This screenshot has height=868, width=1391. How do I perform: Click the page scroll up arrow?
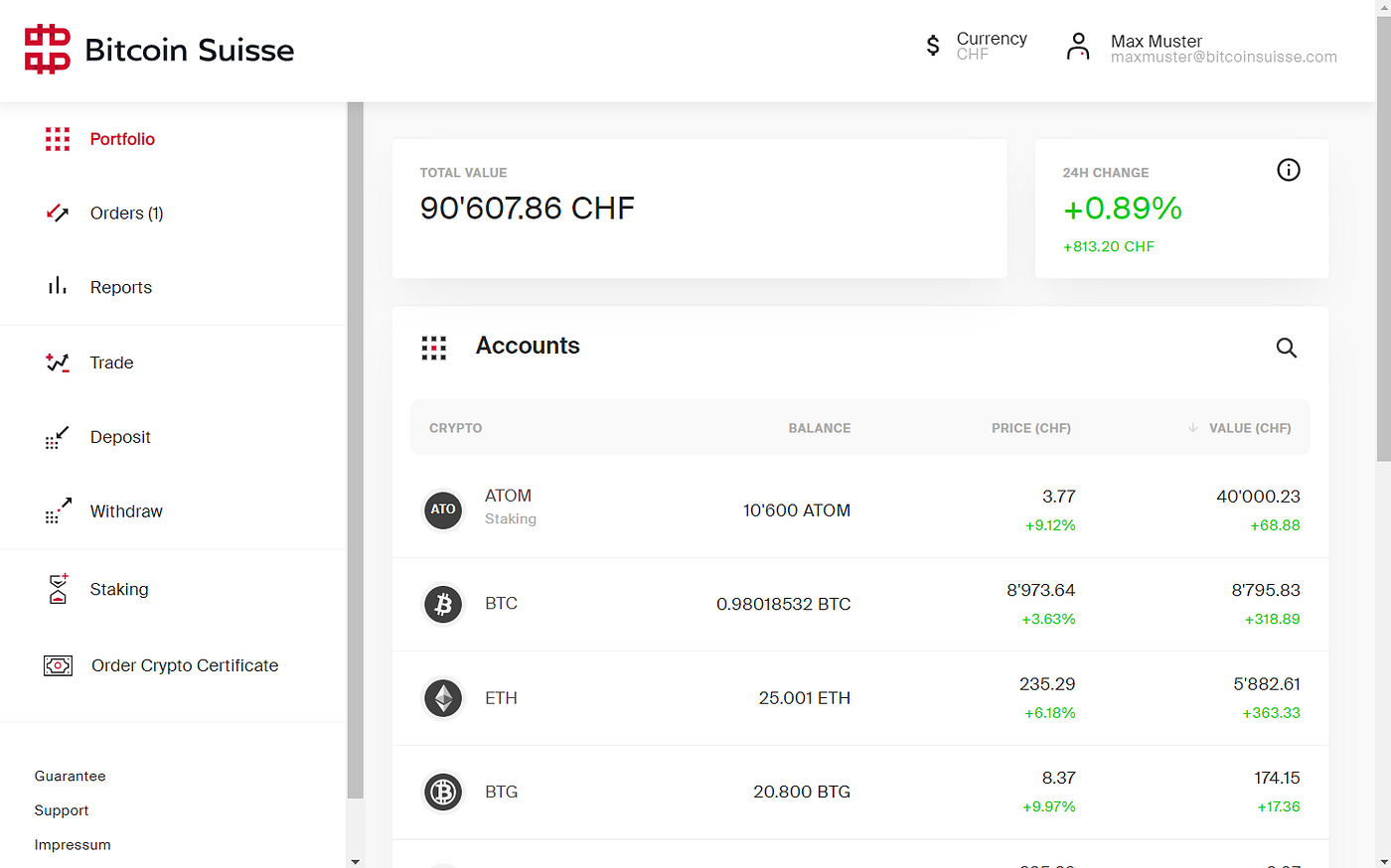[x=1383, y=6]
